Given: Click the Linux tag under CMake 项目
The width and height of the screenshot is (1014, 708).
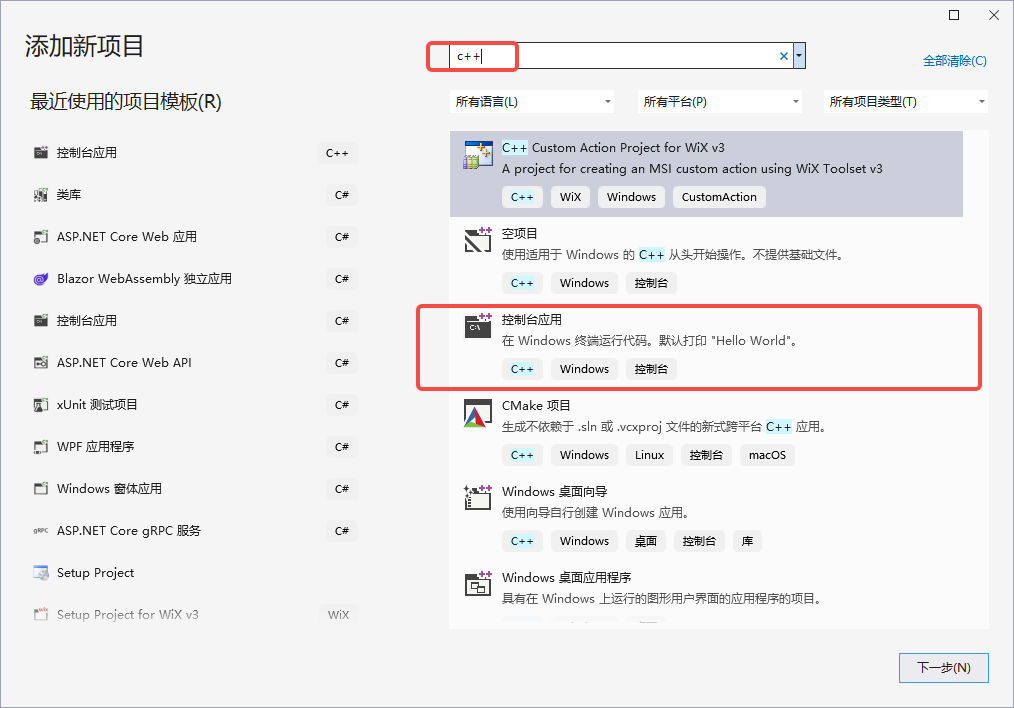Looking at the screenshot, I should [649, 455].
